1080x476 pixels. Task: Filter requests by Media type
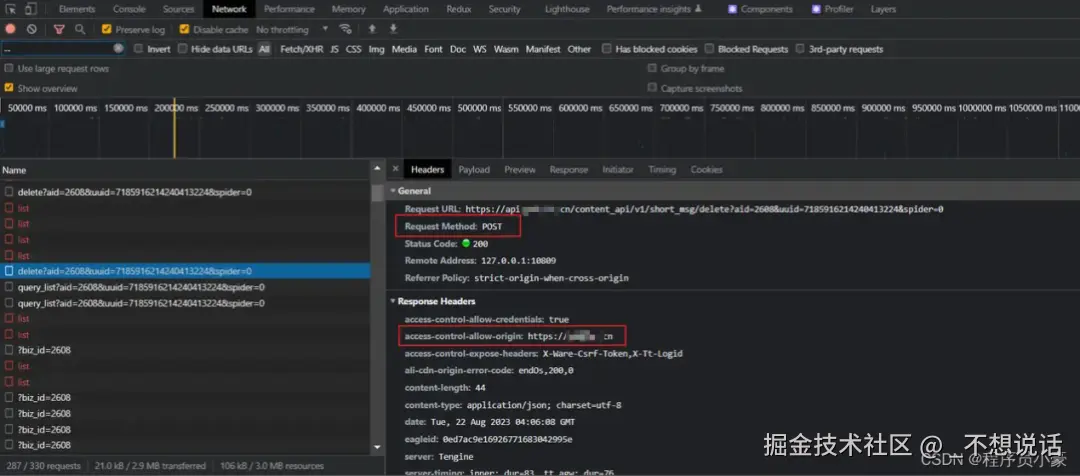click(404, 49)
